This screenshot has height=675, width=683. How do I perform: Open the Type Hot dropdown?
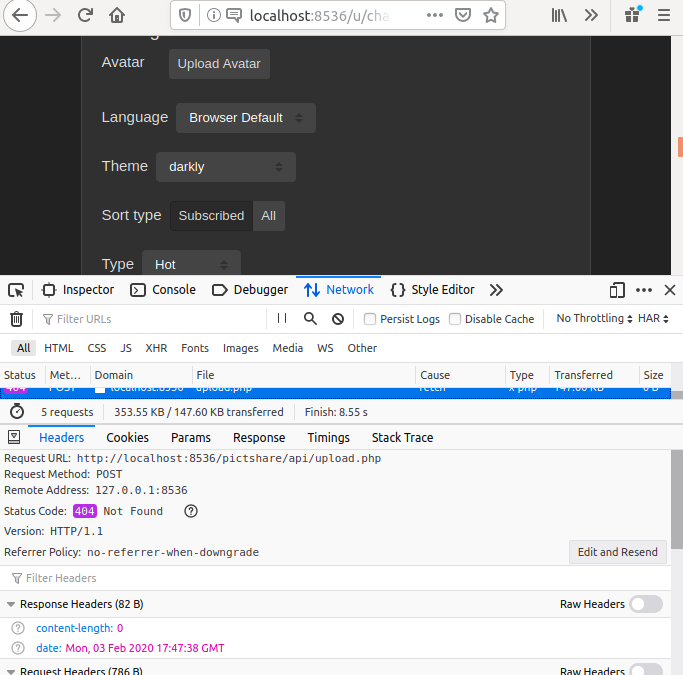191,264
